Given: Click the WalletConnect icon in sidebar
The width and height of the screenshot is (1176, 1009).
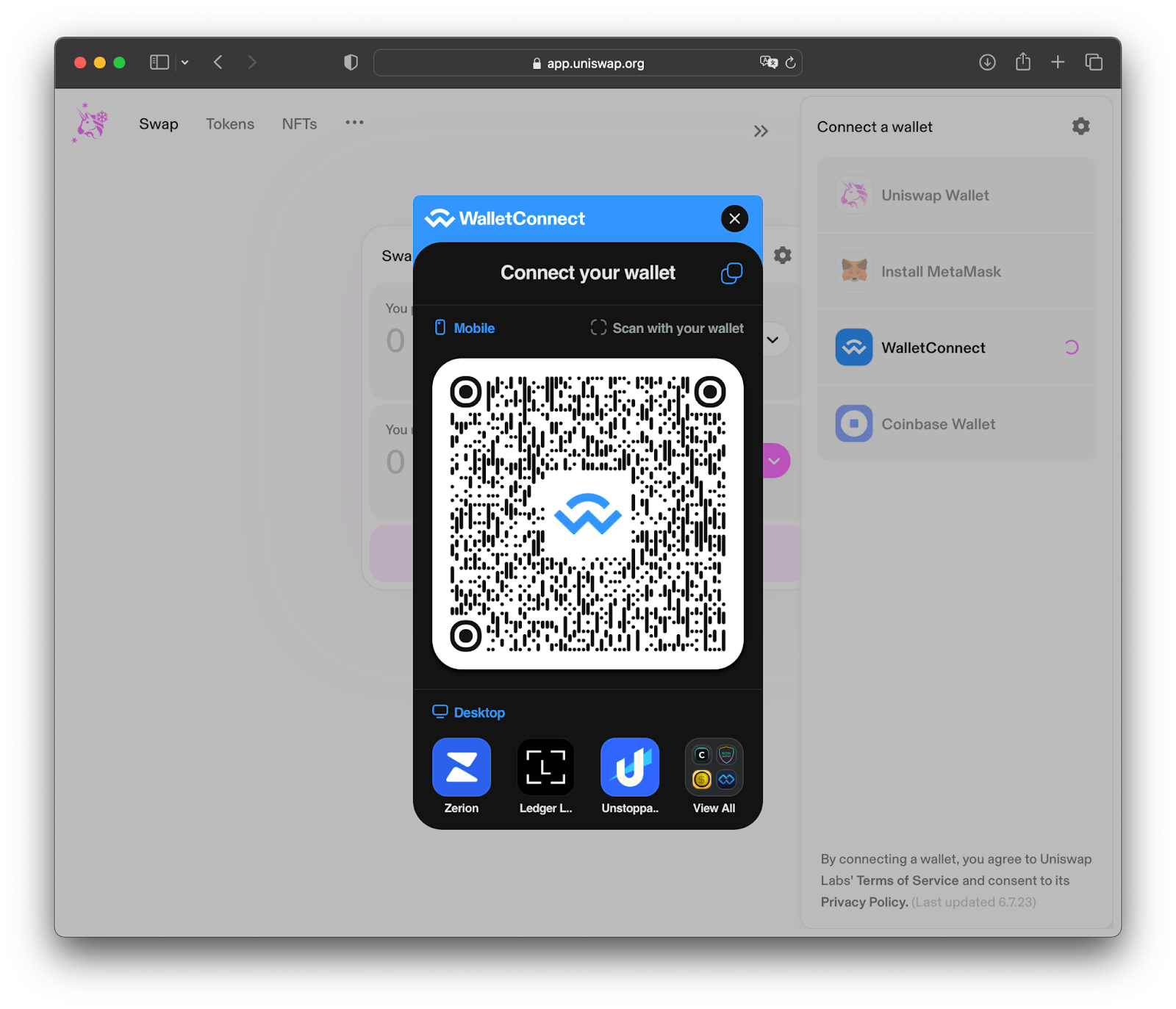Looking at the screenshot, I should pyautogui.click(x=854, y=347).
